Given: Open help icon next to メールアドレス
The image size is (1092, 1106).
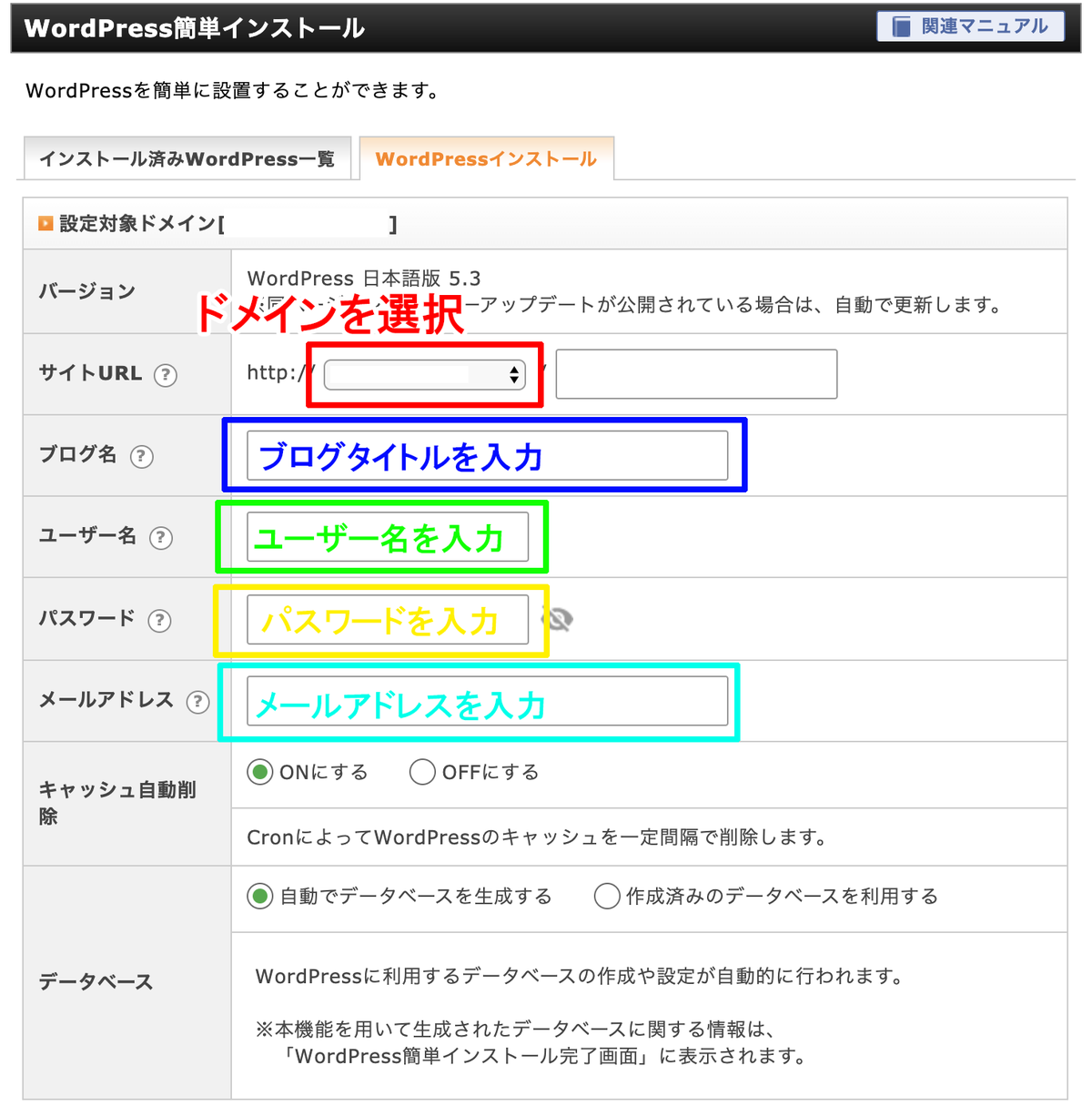Looking at the screenshot, I should coord(197,702).
